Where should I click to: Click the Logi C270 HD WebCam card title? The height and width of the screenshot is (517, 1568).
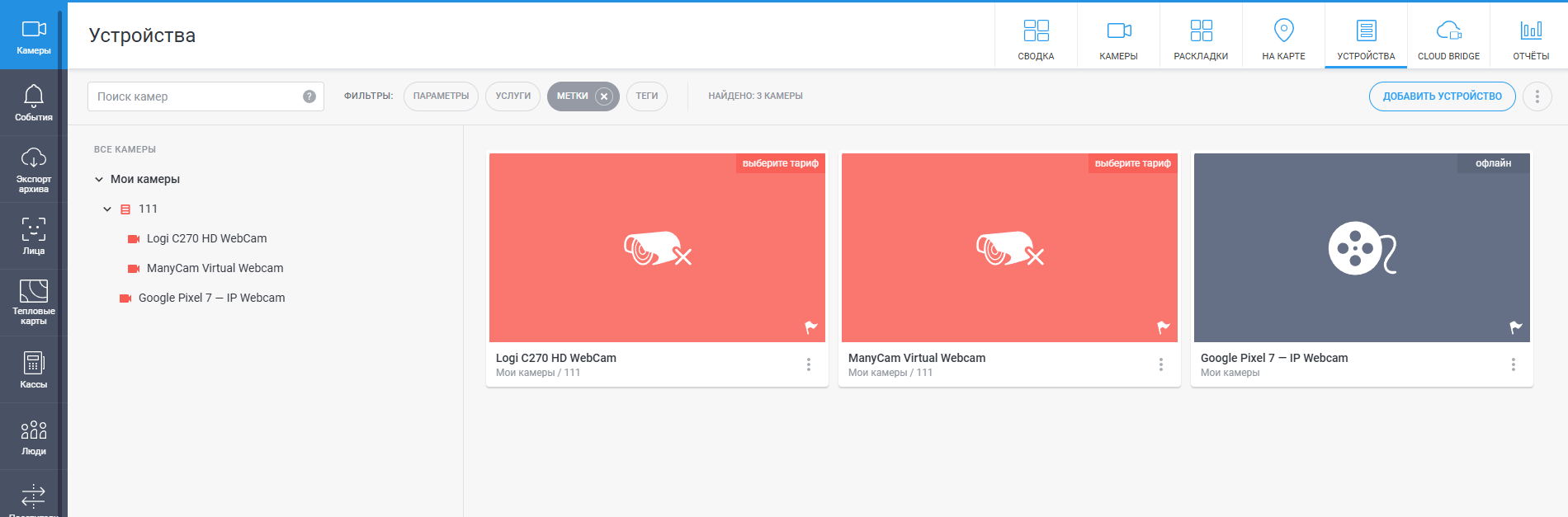[556, 358]
